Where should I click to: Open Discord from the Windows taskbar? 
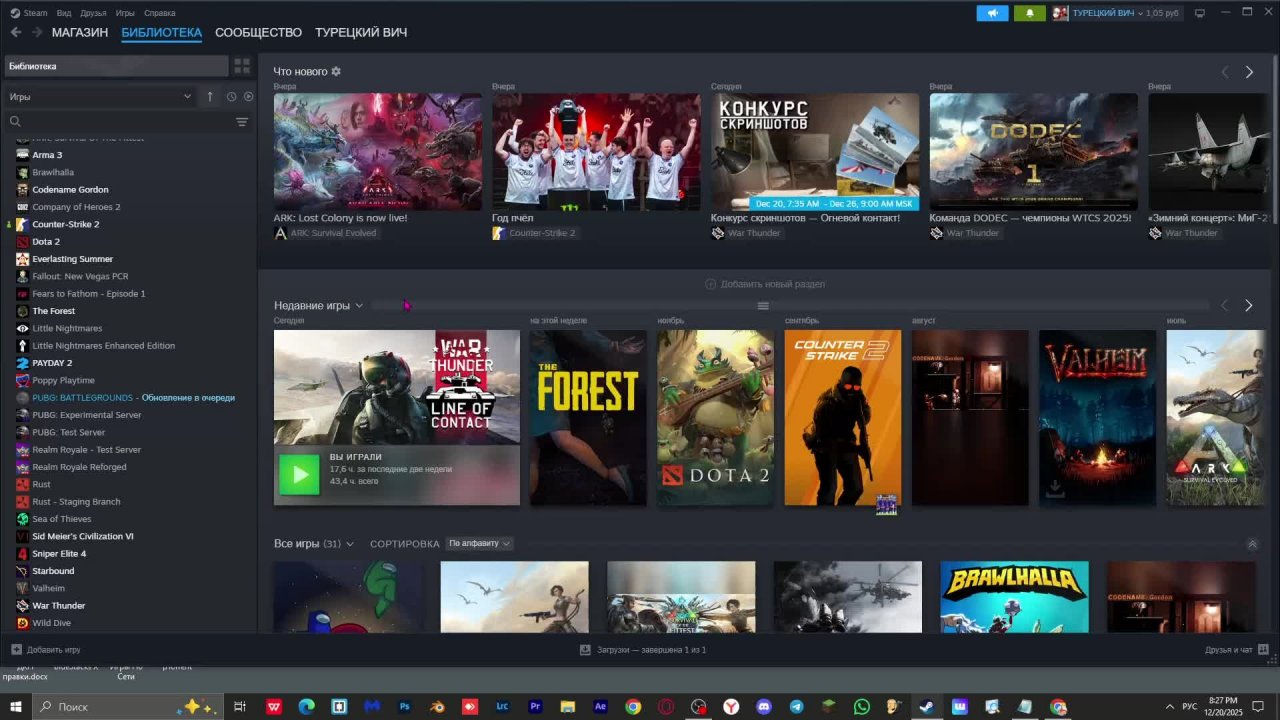(x=764, y=706)
